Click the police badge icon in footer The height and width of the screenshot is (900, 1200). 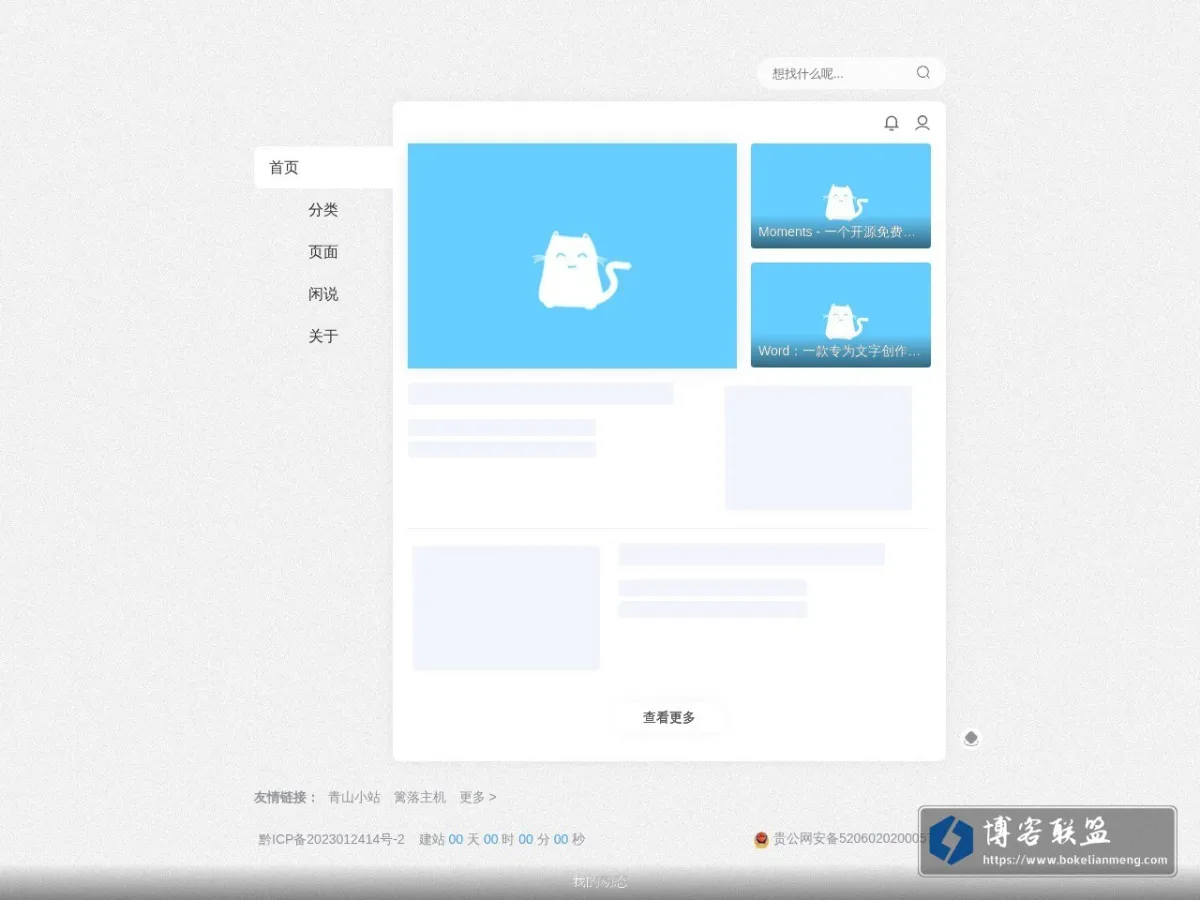(x=761, y=840)
